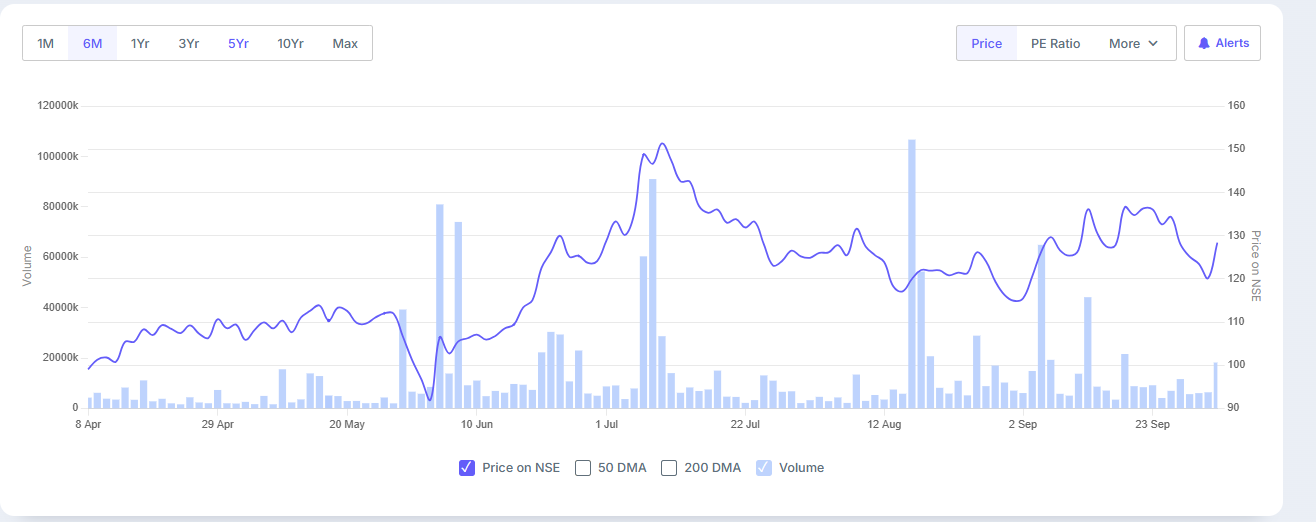Enable the 50 DMA checkbox
This screenshot has height=522, width=1316.
[x=583, y=467]
